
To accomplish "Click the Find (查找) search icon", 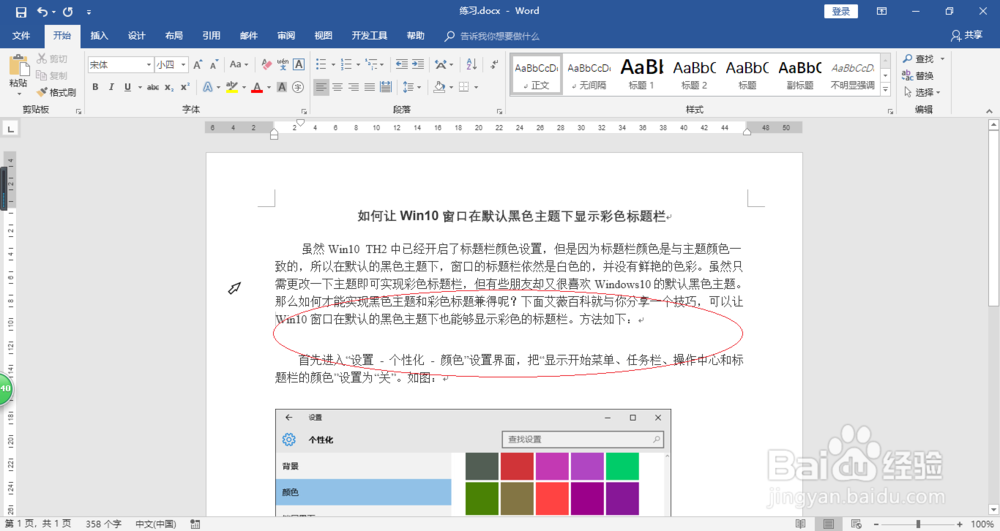I will [918, 59].
